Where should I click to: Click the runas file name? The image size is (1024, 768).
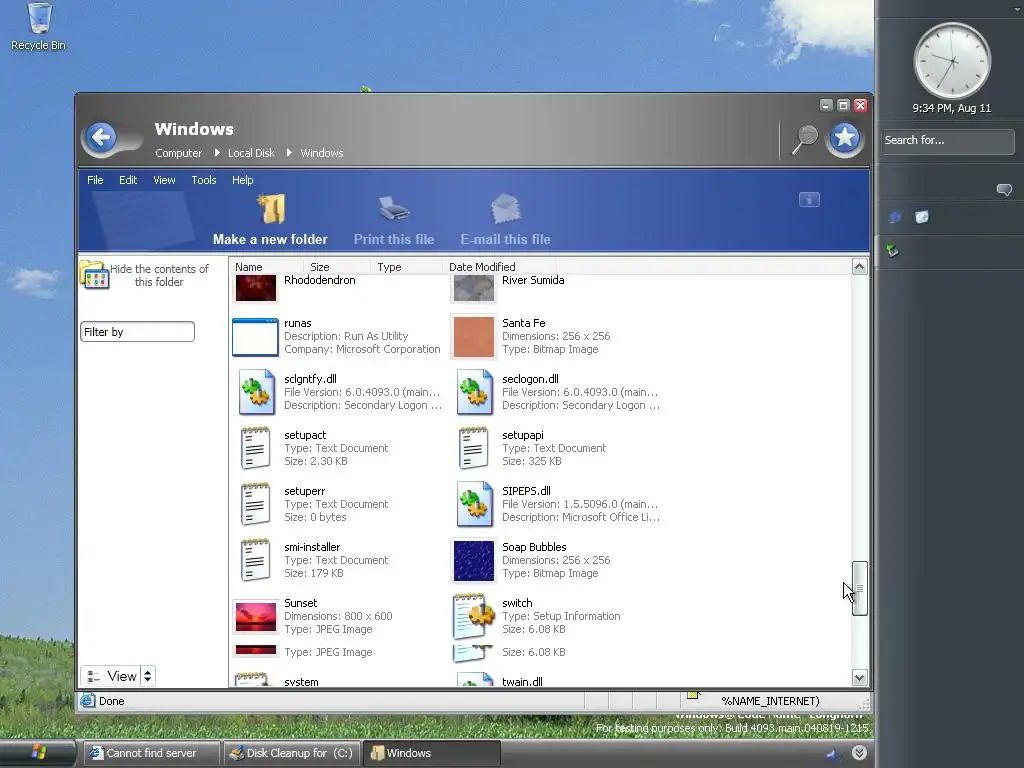pos(298,323)
